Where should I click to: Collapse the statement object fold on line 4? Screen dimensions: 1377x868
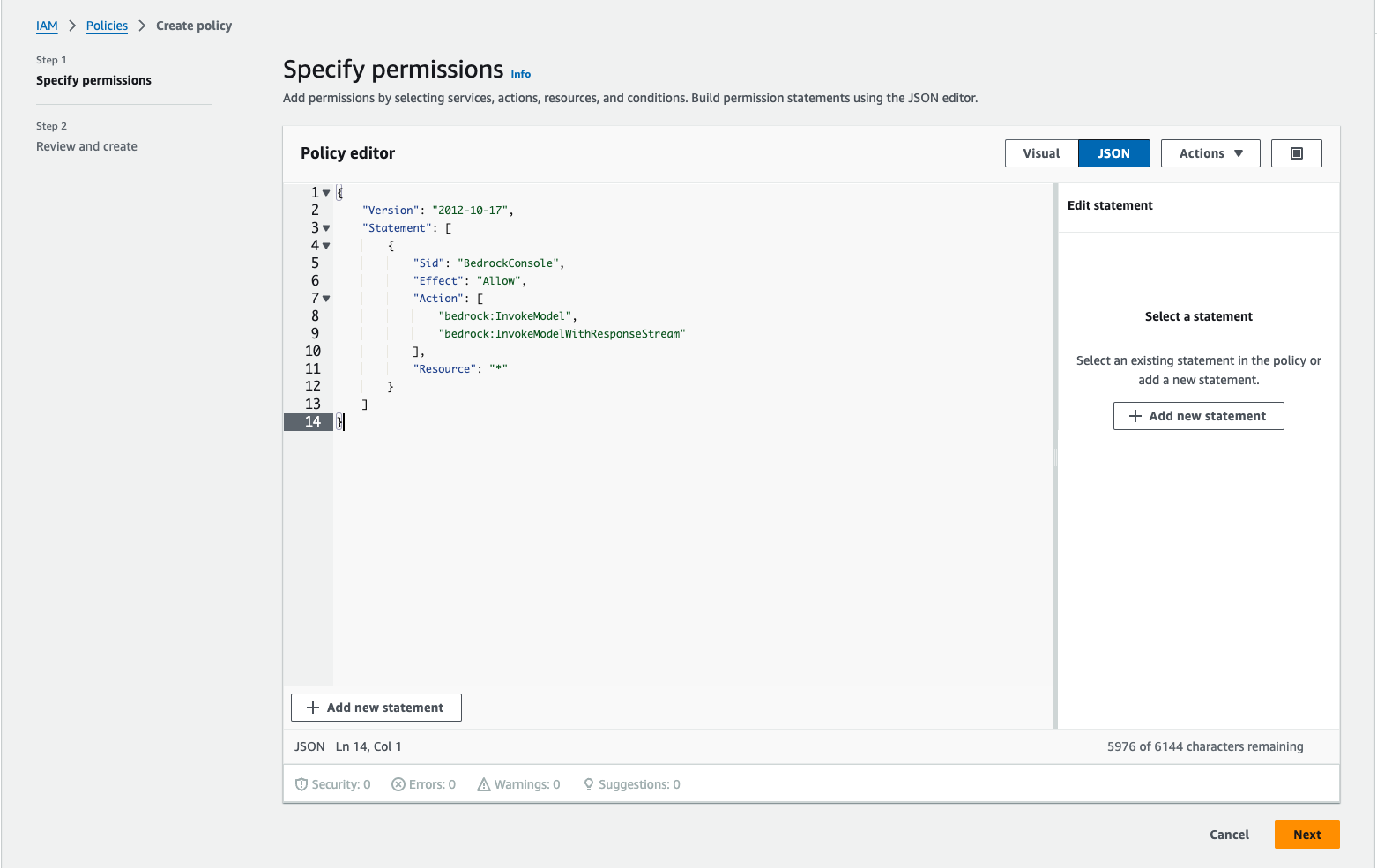point(326,246)
